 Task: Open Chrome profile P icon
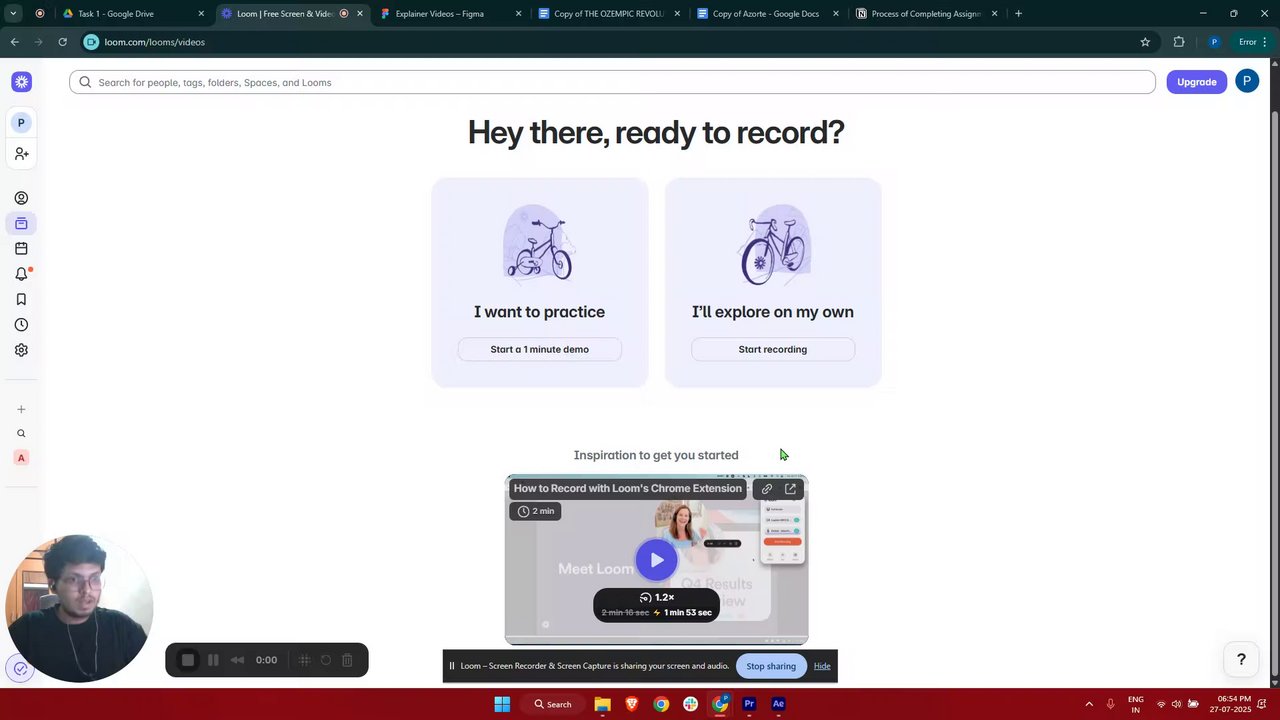[1214, 42]
